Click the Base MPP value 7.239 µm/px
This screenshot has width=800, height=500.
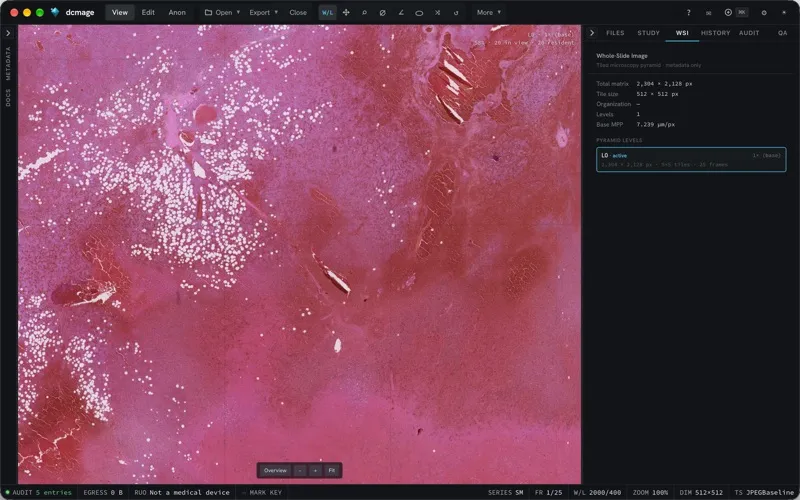click(x=656, y=124)
